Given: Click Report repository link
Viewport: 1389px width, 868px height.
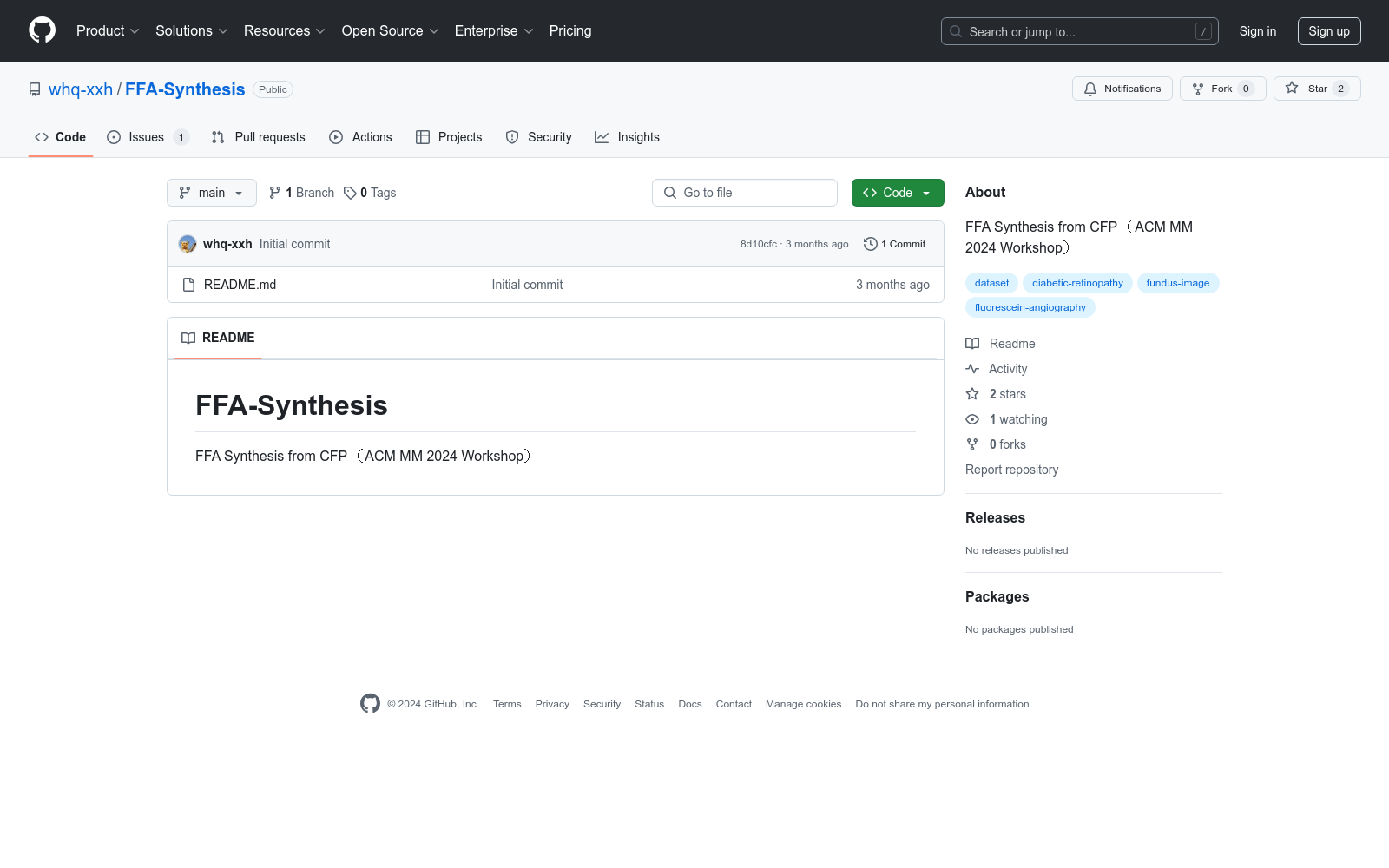Looking at the screenshot, I should 1012,470.
